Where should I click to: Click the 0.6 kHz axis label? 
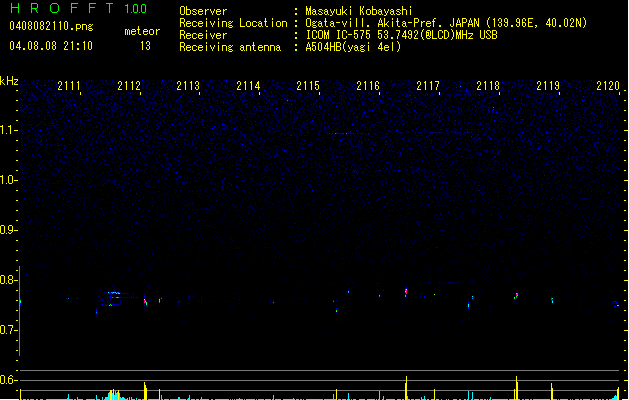[x=8, y=380]
